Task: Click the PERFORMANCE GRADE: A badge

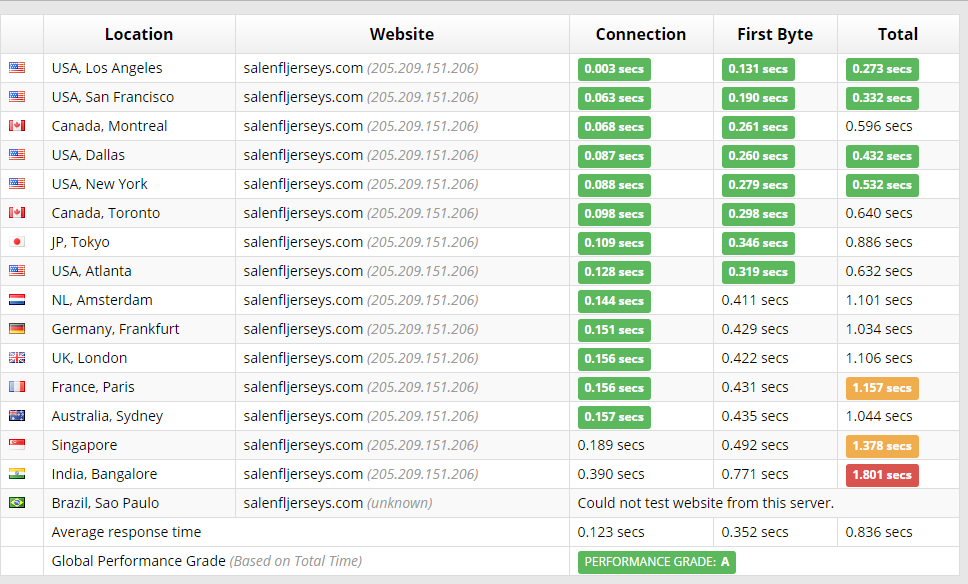Action: (657, 562)
